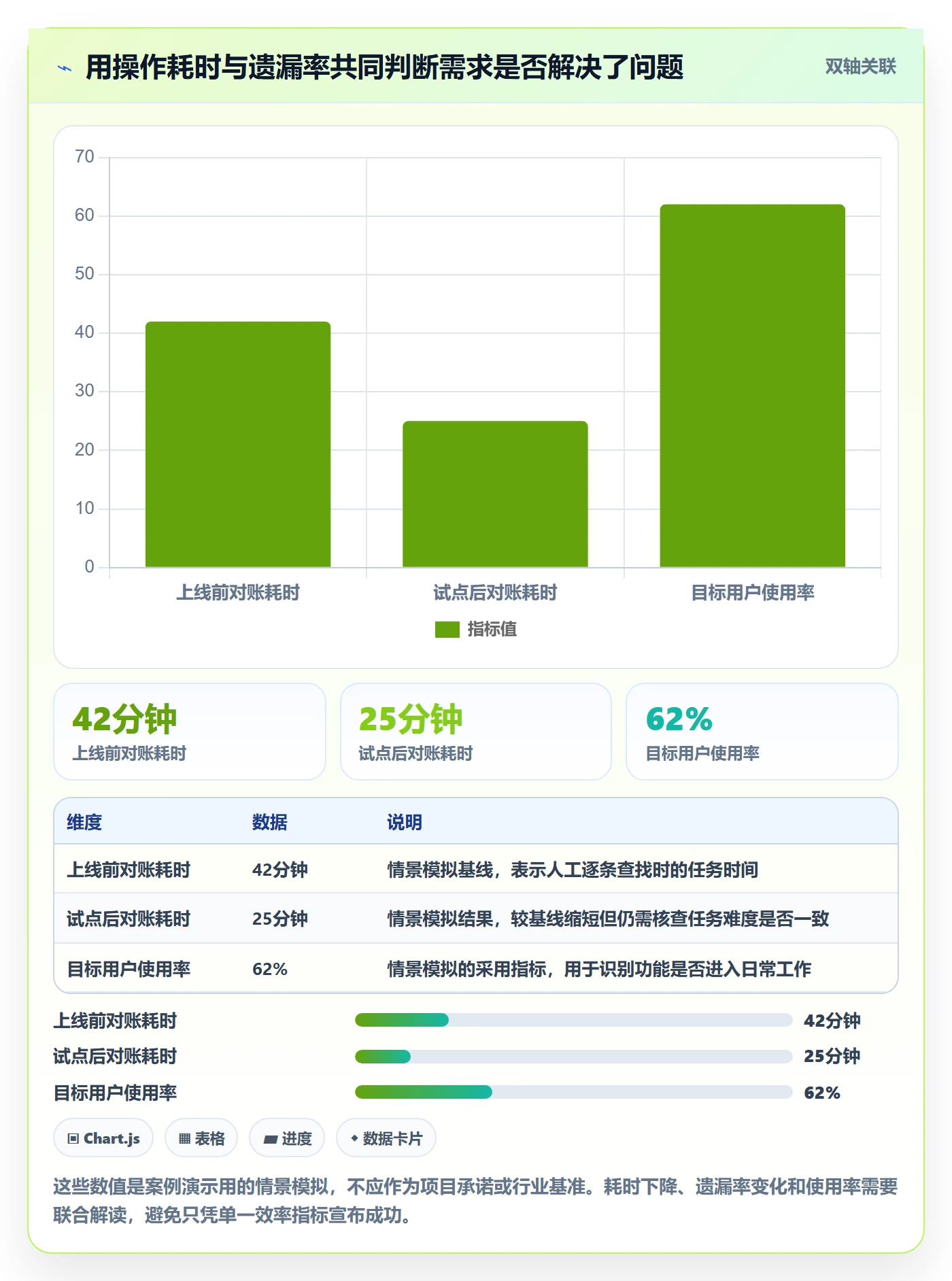Click the 目标用户使用率 x-axis label
Viewport: 952px width, 1281px height.
[752, 593]
